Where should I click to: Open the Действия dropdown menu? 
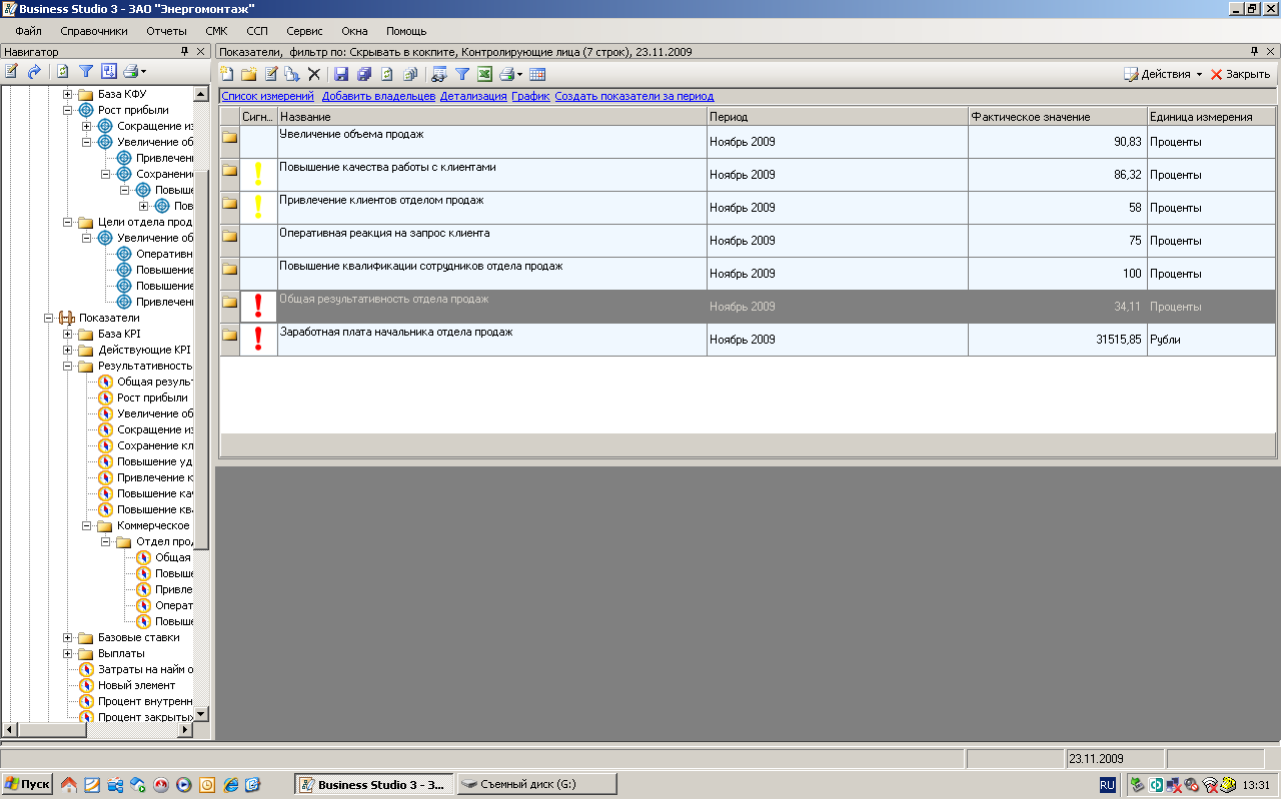click(1164, 74)
